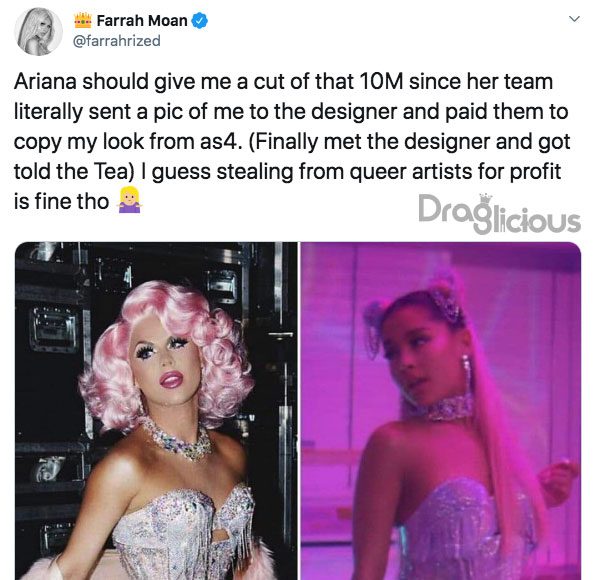Click the shrugging woman emoji
Image resolution: width=596 pixels, height=580 pixels.
coord(130,200)
